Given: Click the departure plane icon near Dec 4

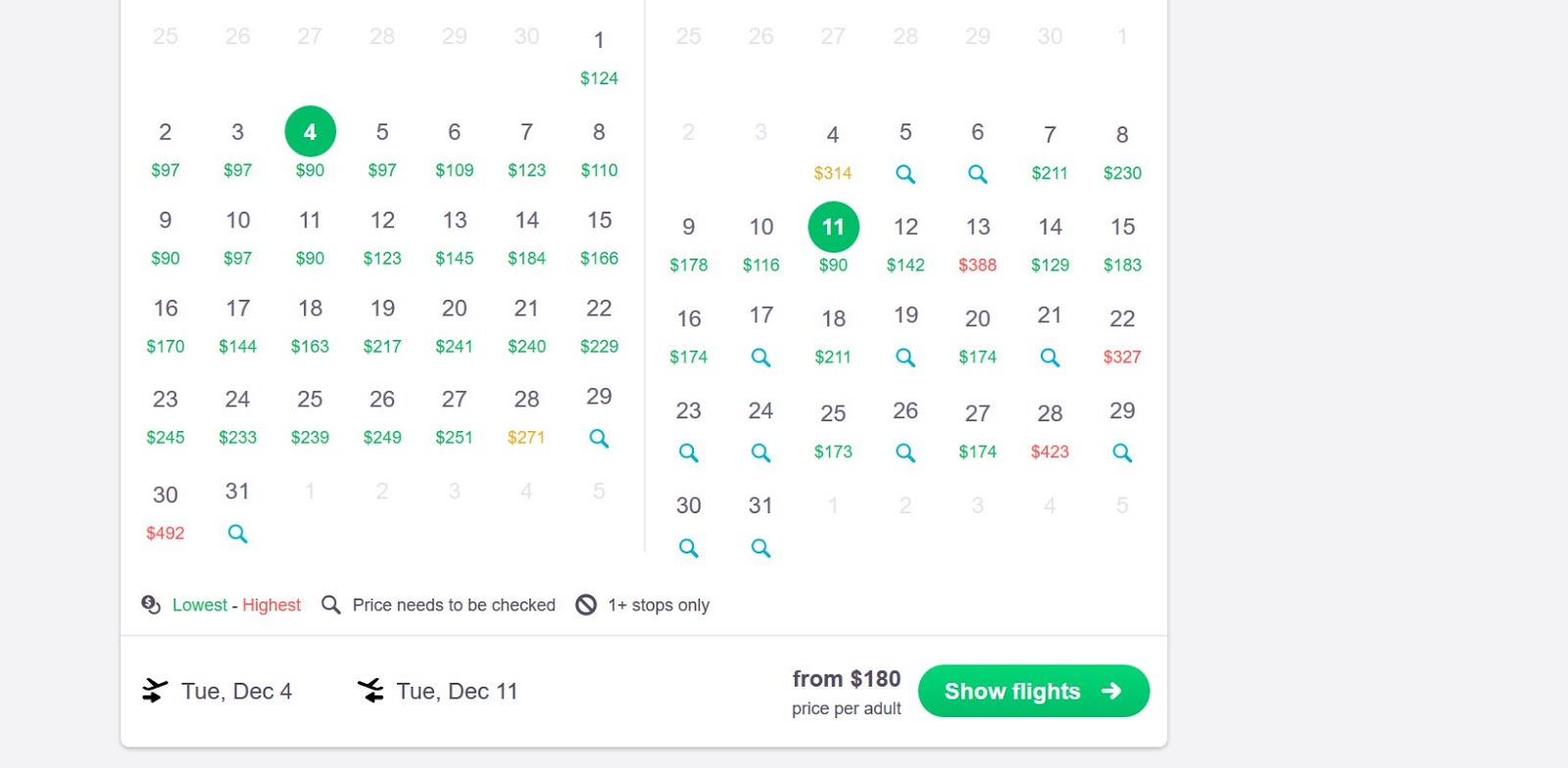Looking at the screenshot, I should [154, 691].
